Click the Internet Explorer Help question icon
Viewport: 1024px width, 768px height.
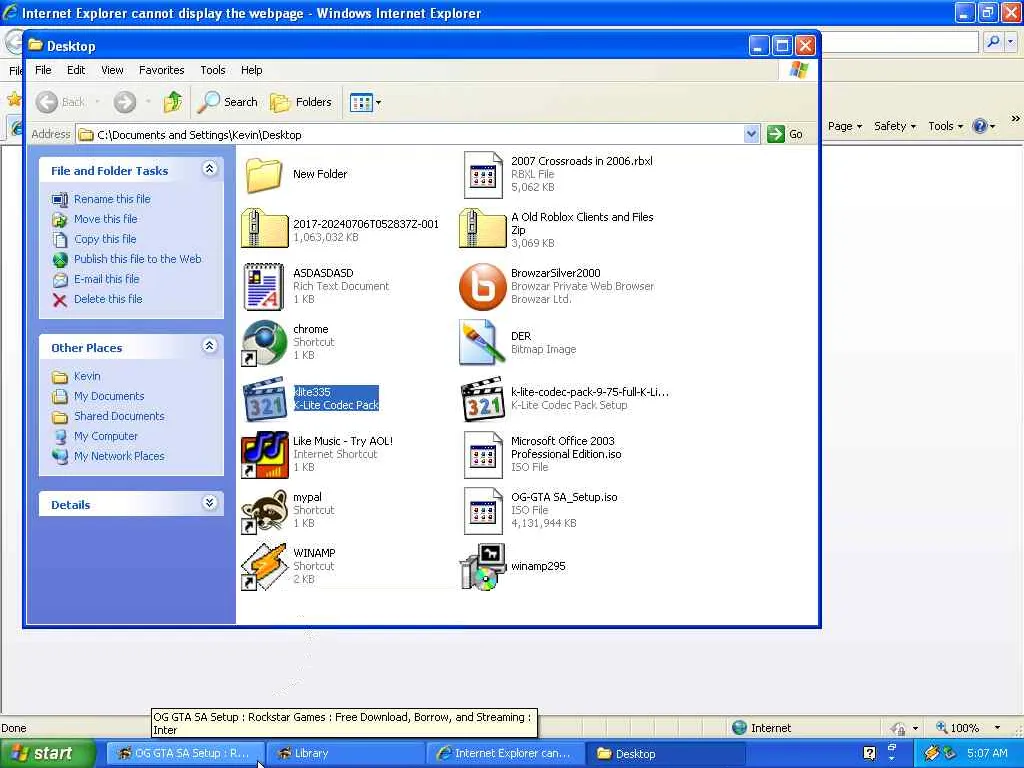[980, 126]
